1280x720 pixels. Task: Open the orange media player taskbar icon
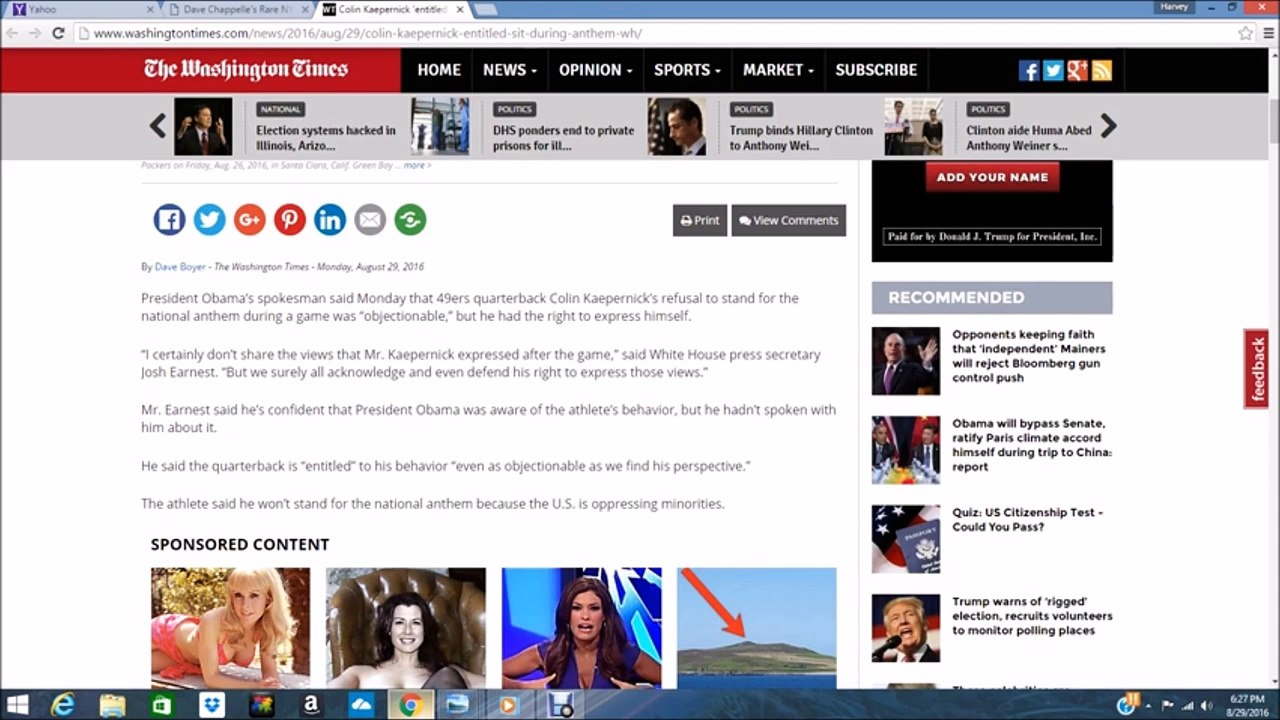click(x=508, y=706)
